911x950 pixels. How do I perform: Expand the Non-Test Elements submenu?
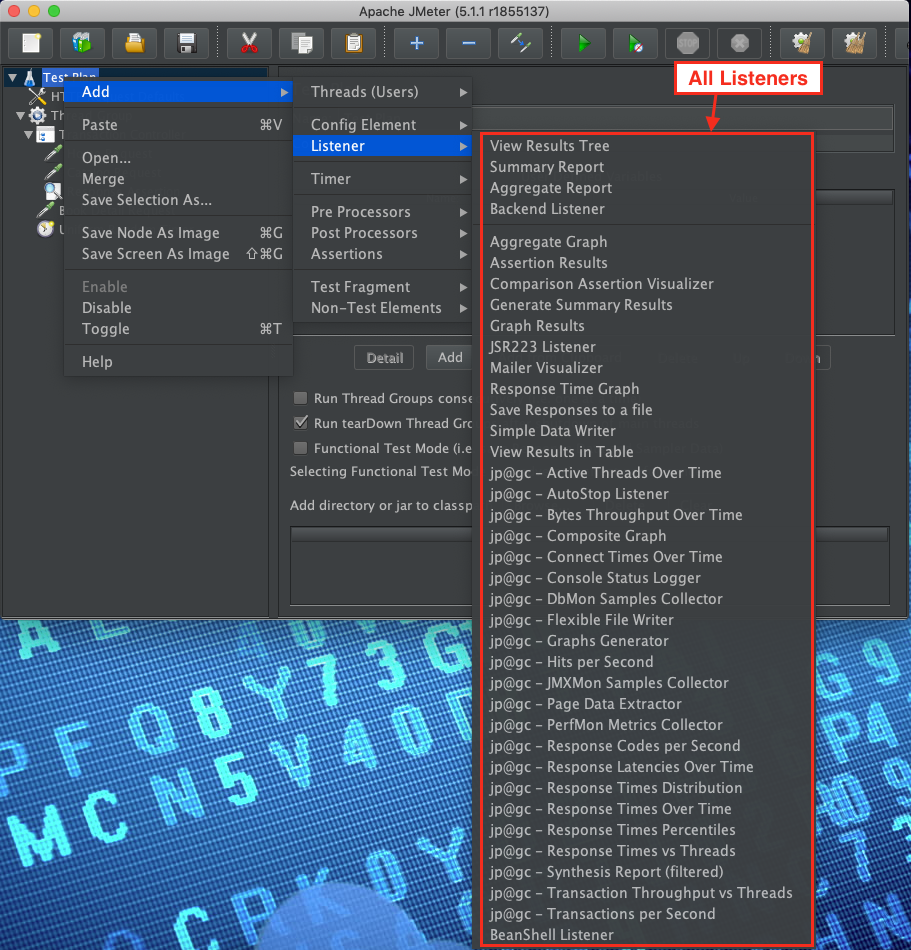[382, 308]
